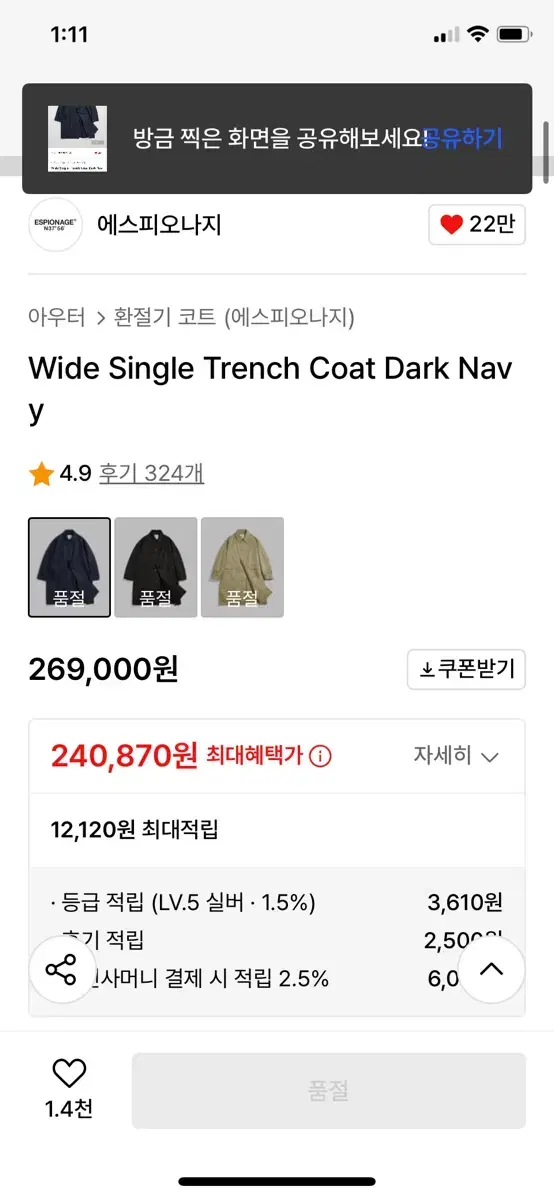Tap the heart wishlist icon showing 1.4천
The image size is (554, 1200).
click(x=69, y=1073)
